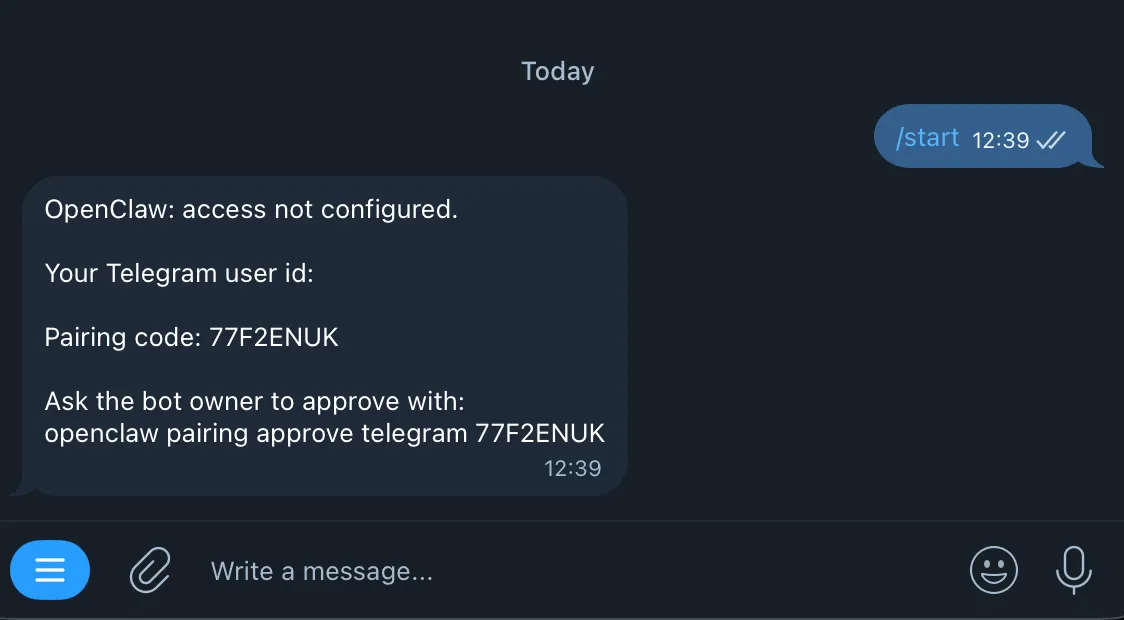Click the "access not configured." text
This screenshot has height=620, width=1124.
(320, 210)
